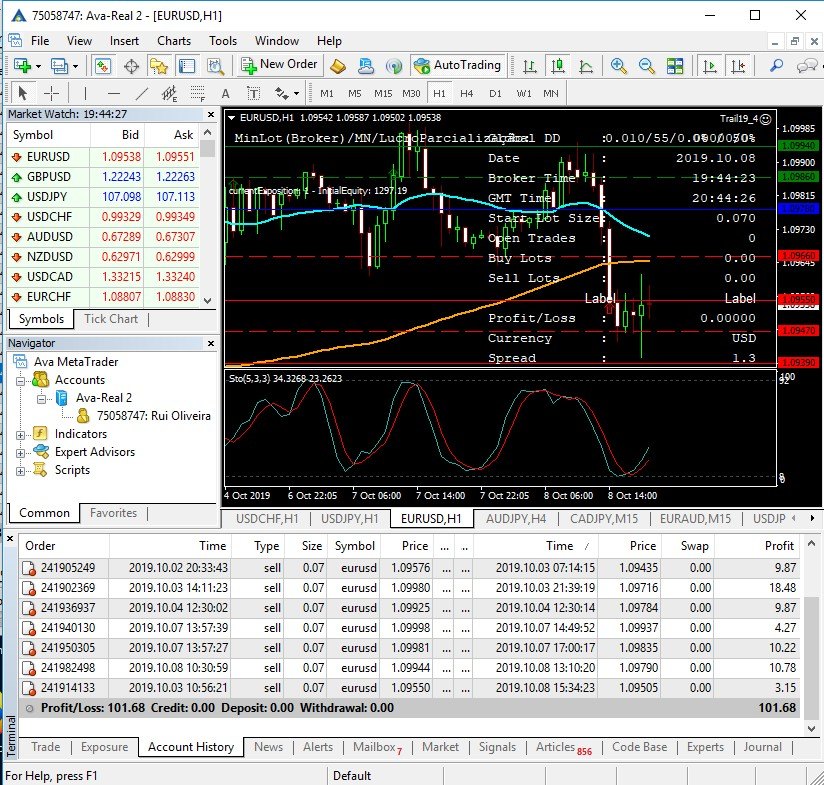
Task: Click the search magnifier icon in toolbar
Action: click(776, 66)
